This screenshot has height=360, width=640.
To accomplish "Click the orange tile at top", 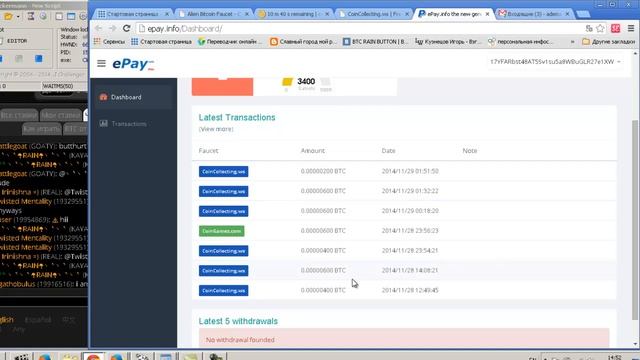I will click(x=222, y=87).
